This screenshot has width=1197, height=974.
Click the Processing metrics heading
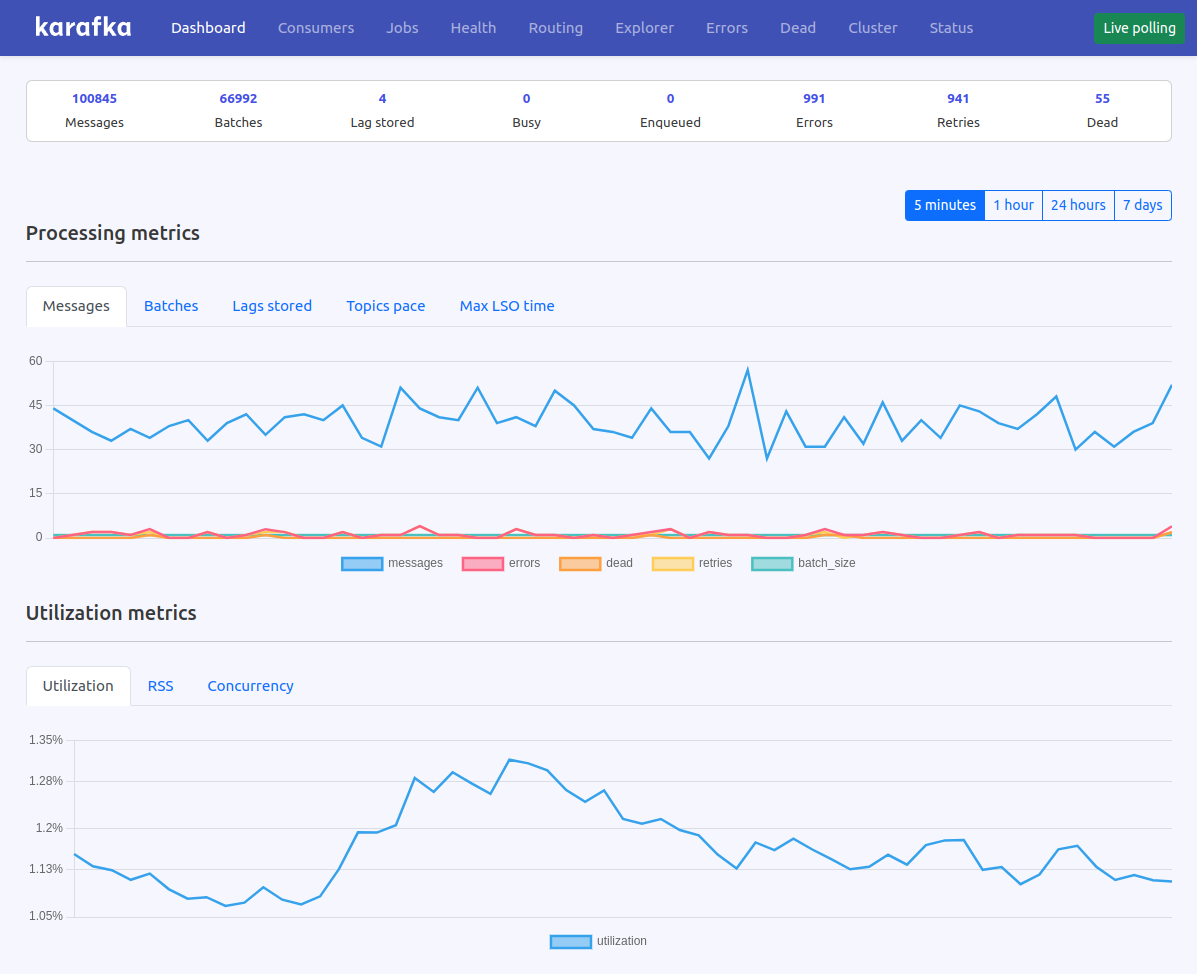(x=113, y=234)
